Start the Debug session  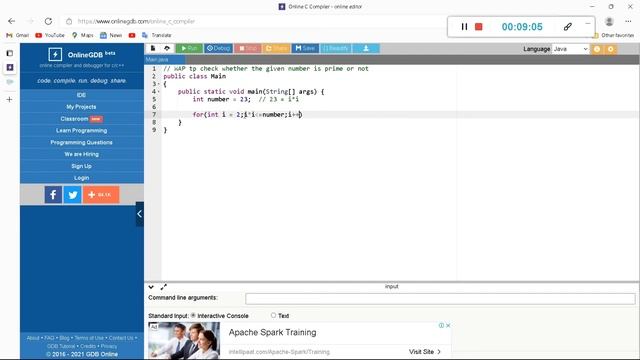pyautogui.click(x=218, y=48)
